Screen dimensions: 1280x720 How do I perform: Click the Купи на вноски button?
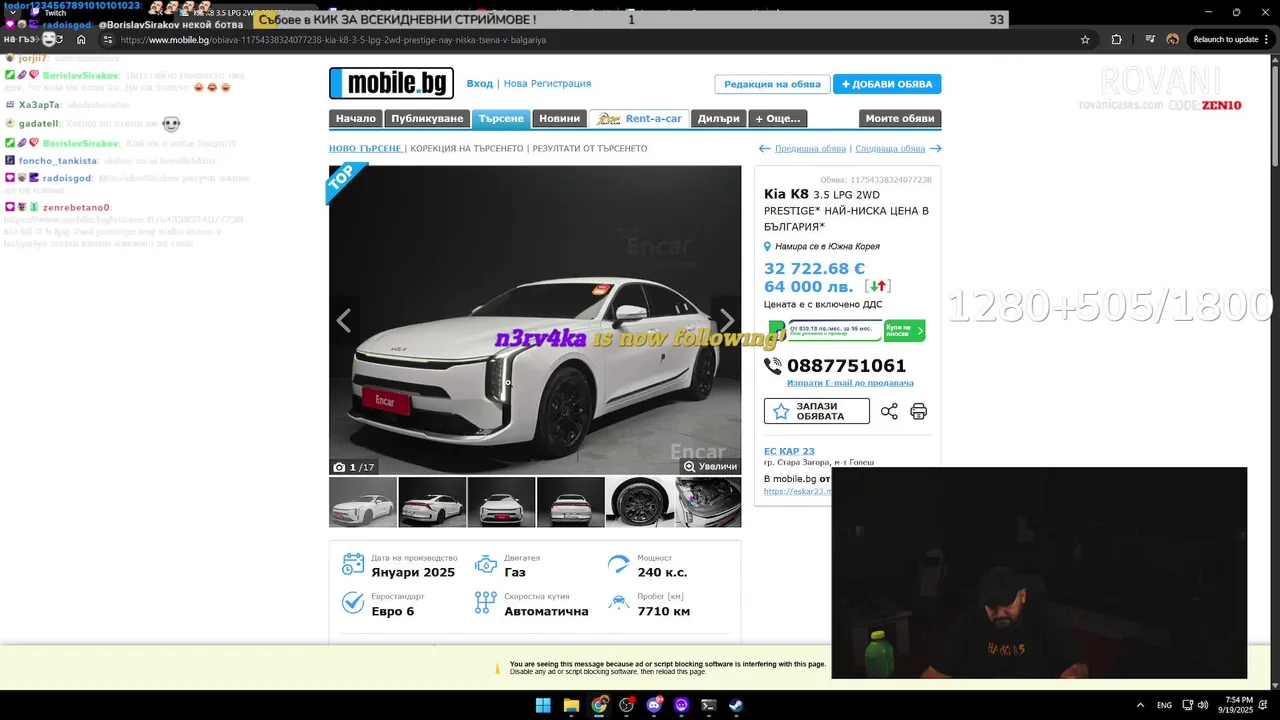[x=904, y=331]
